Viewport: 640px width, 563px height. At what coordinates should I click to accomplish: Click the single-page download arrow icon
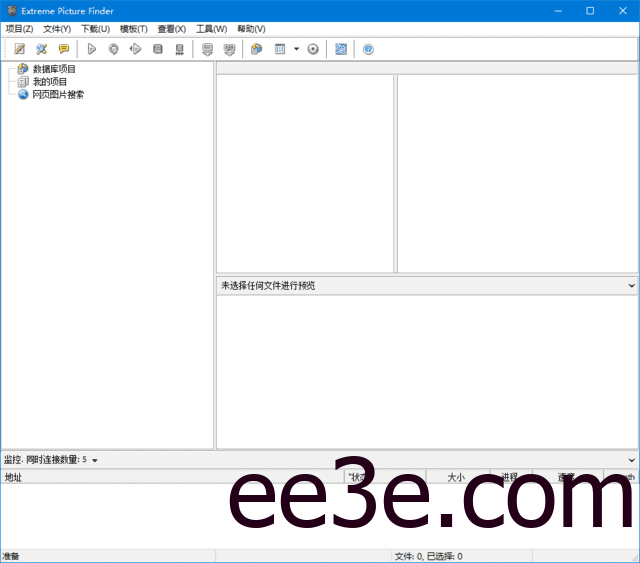point(207,49)
